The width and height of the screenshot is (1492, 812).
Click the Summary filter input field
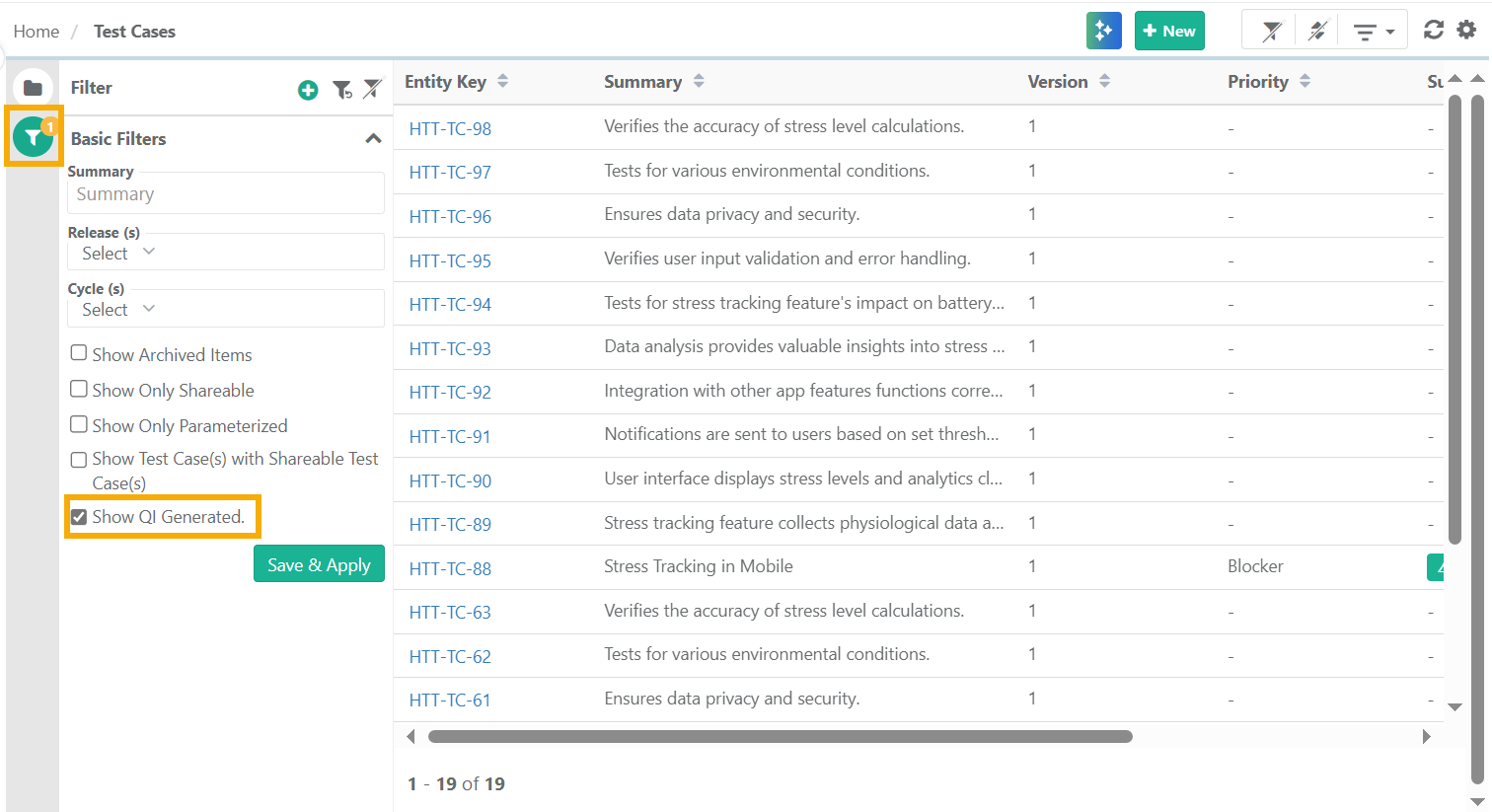point(225,192)
